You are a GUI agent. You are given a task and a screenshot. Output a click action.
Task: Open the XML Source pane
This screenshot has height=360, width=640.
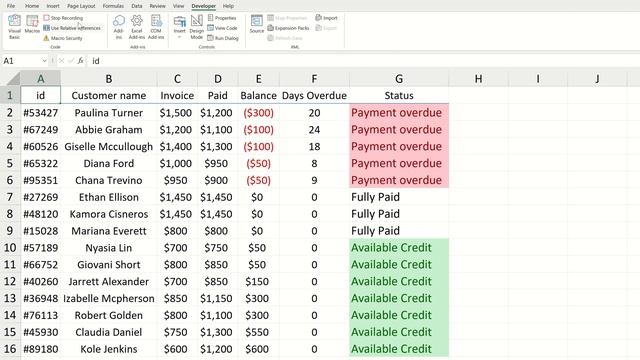pyautogui.click(x=257, y=24)
